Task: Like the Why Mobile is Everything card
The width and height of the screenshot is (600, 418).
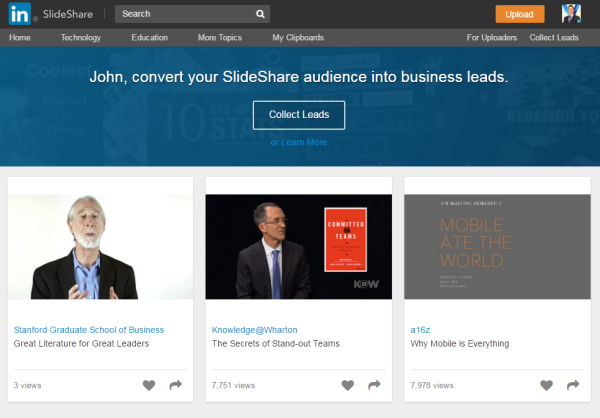Action: pyautogui.click(x=546, y=385)
